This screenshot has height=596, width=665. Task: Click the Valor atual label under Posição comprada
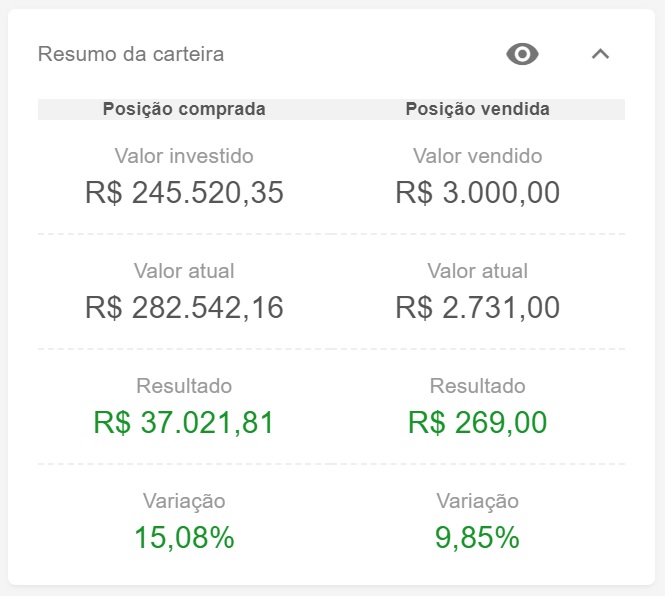click(184, 271)
